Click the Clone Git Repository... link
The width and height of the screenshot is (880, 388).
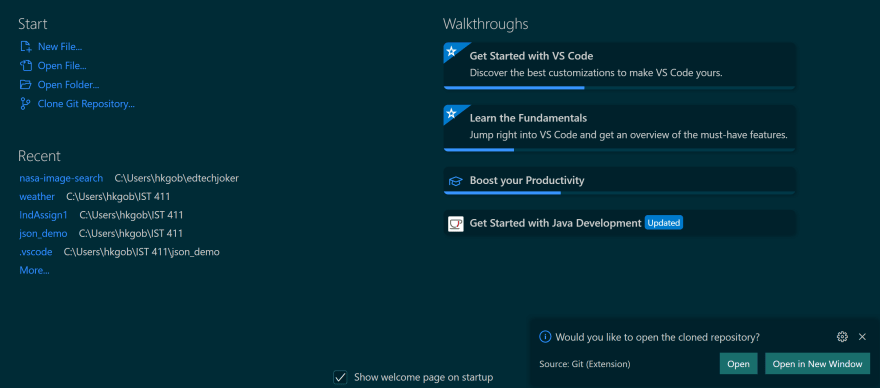(86, 104)
